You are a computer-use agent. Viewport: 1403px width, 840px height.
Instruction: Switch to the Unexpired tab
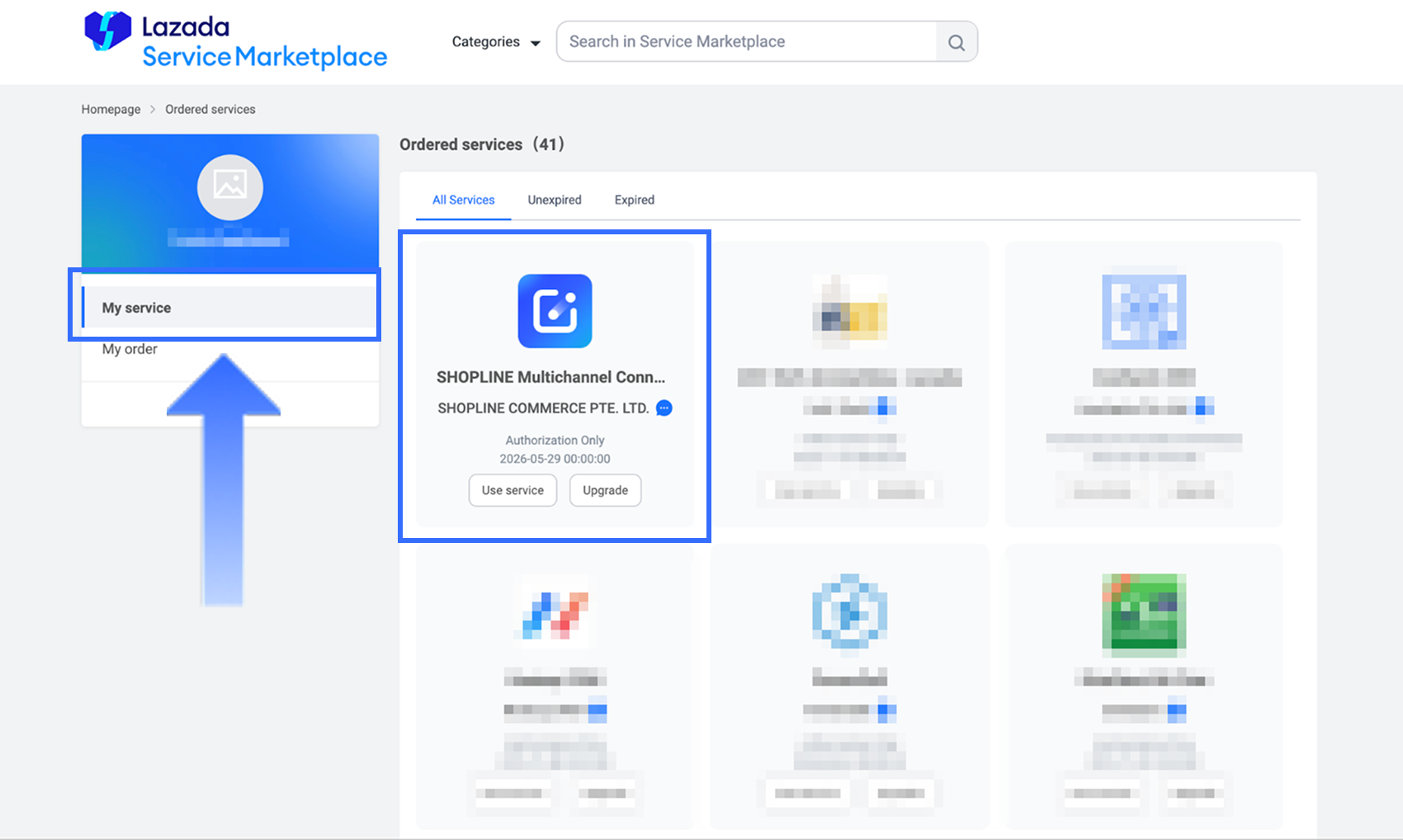[555, 200]
